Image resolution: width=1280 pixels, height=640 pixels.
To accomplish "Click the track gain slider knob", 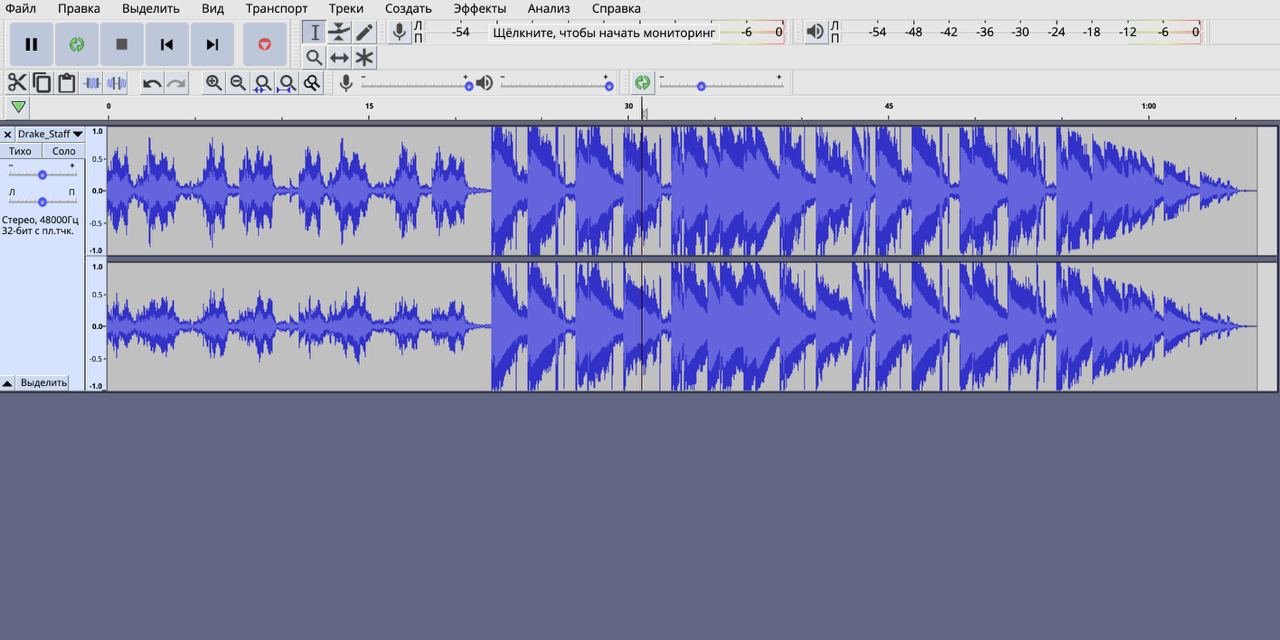I will (42, 174).
